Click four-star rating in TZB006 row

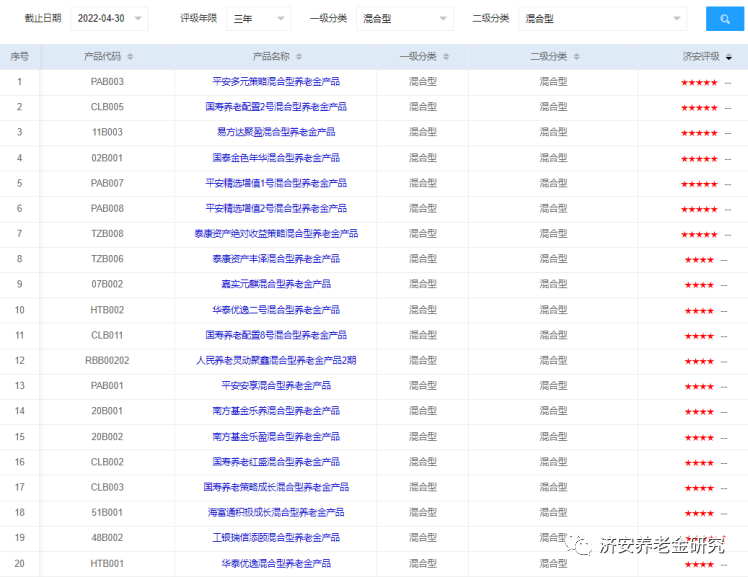(x=699, y=260)
